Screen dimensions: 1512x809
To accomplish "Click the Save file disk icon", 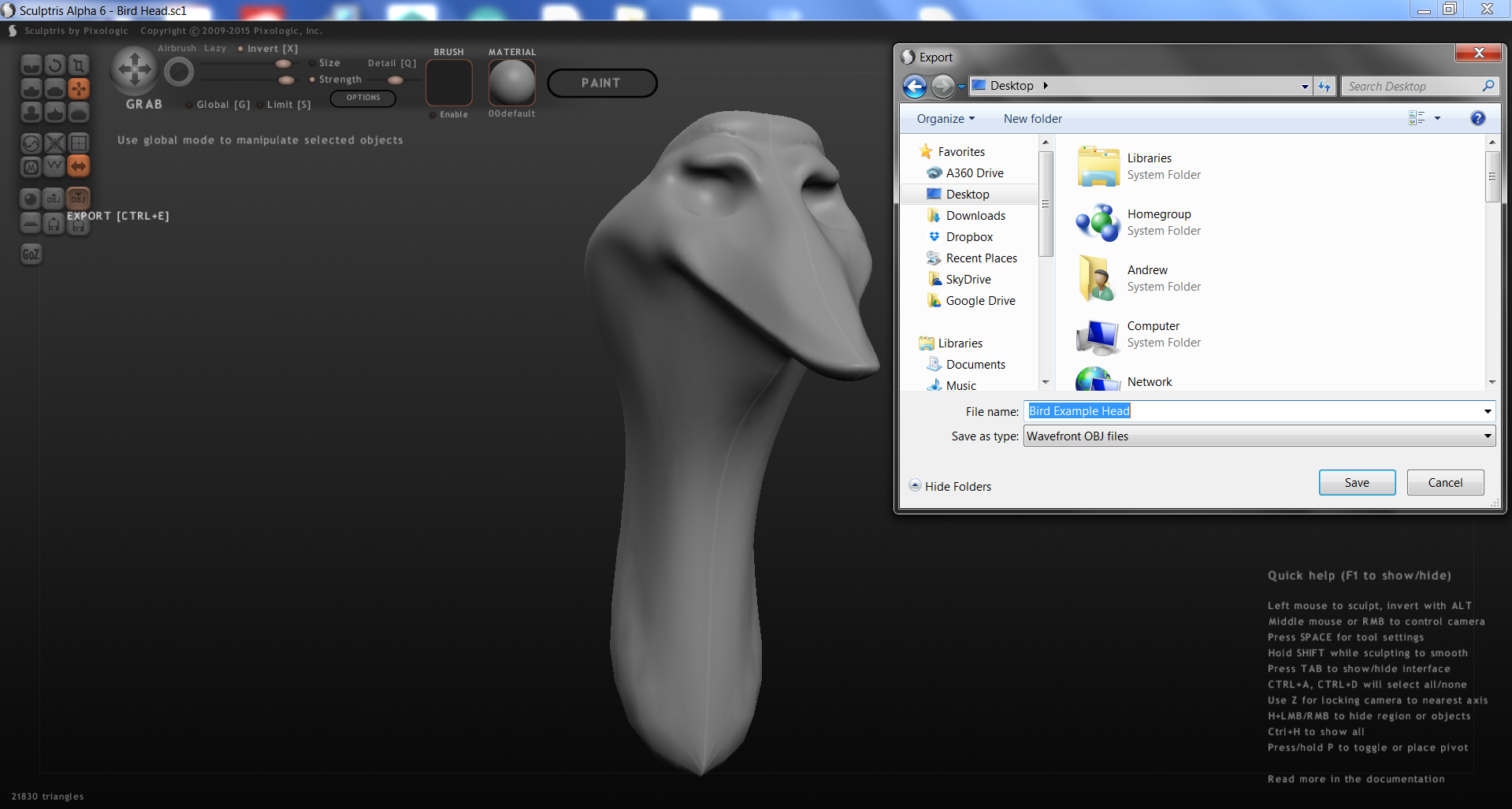I will 78,227.
